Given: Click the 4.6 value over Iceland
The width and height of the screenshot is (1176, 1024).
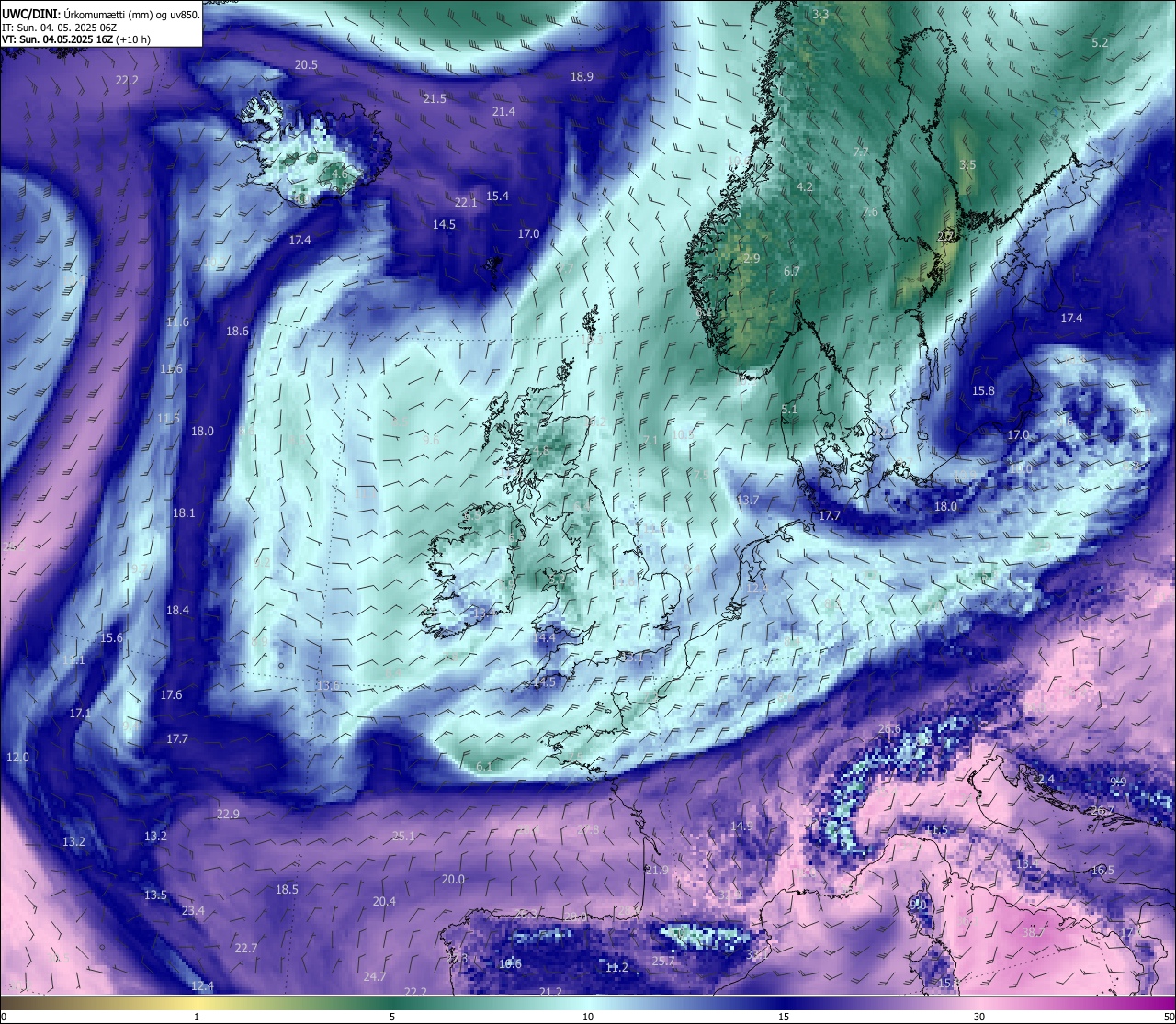Looking at the screenshot, I should [x=340, y=174].
